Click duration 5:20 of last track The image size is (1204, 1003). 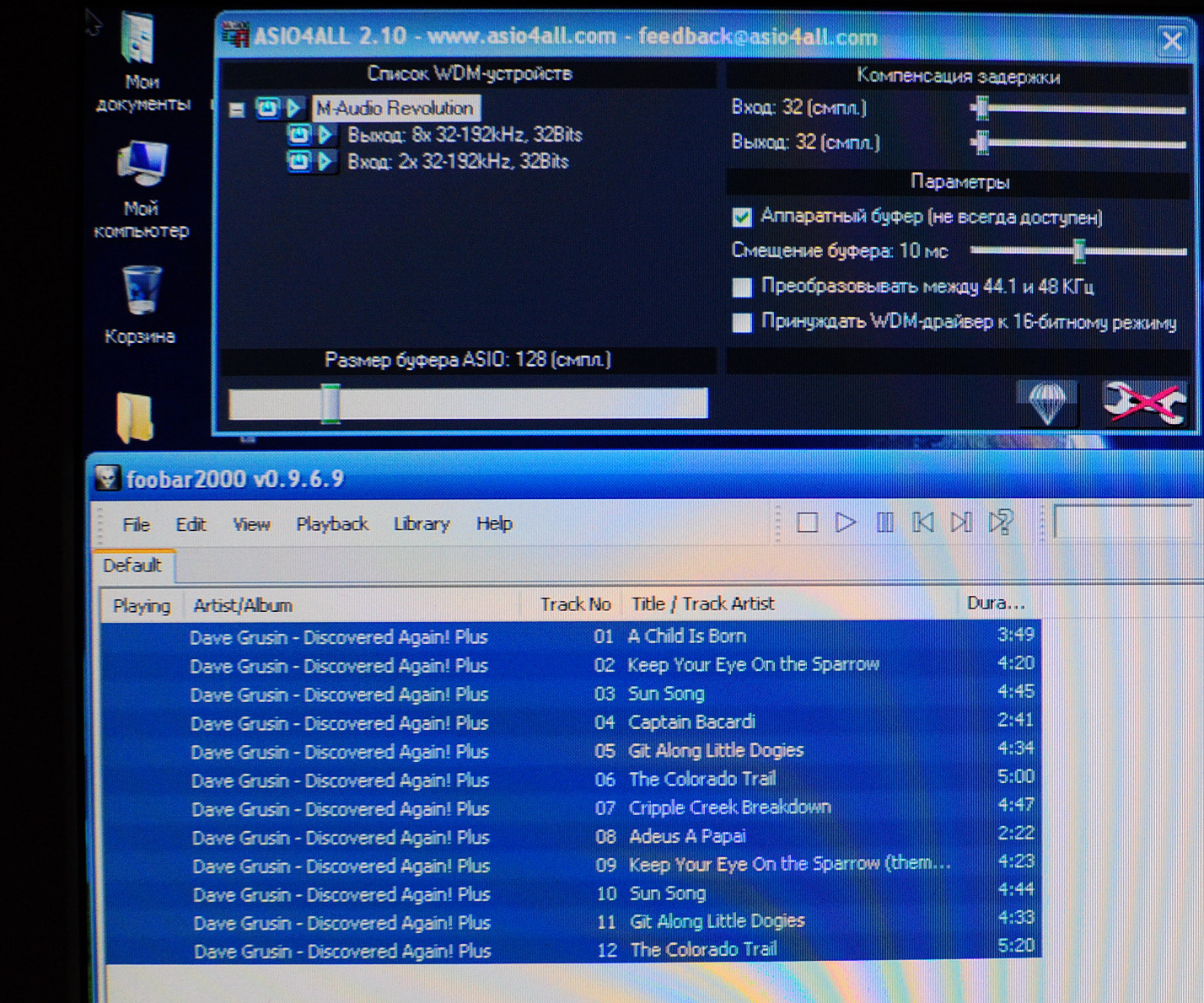pos(1016,946)
